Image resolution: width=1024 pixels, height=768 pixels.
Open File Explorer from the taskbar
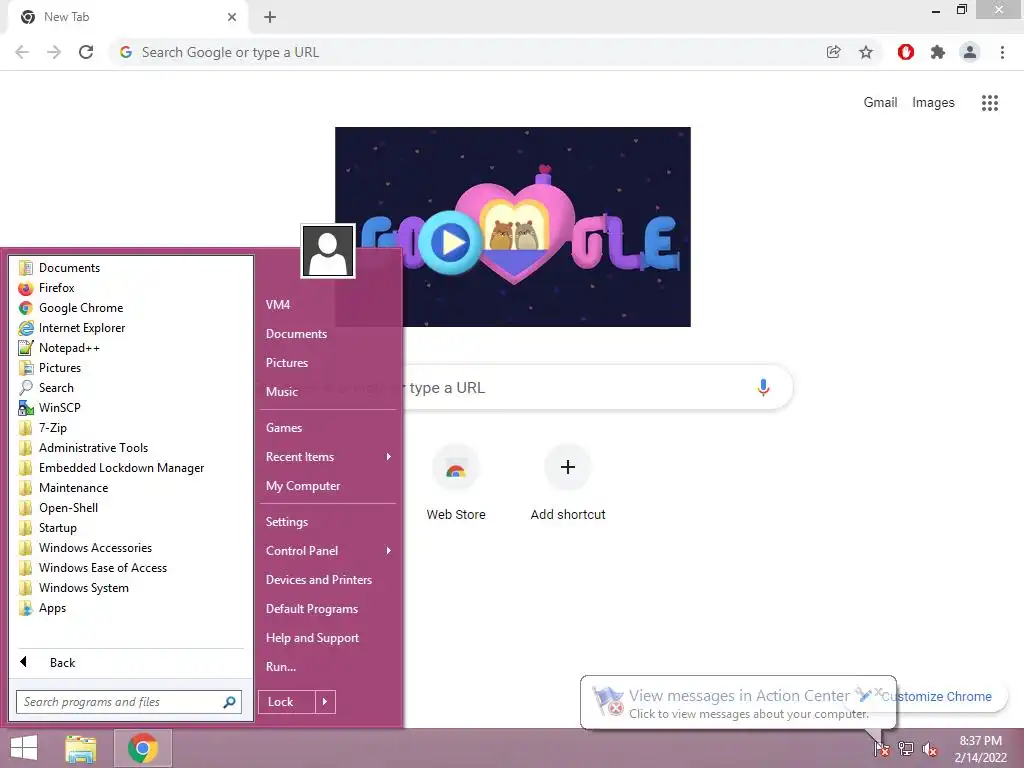pyautogui.click(x=80, y=748)
